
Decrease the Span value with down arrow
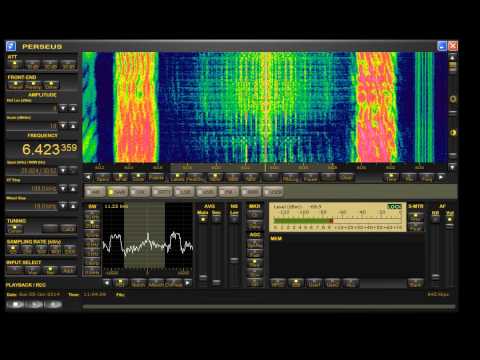[x=63, y=171]
